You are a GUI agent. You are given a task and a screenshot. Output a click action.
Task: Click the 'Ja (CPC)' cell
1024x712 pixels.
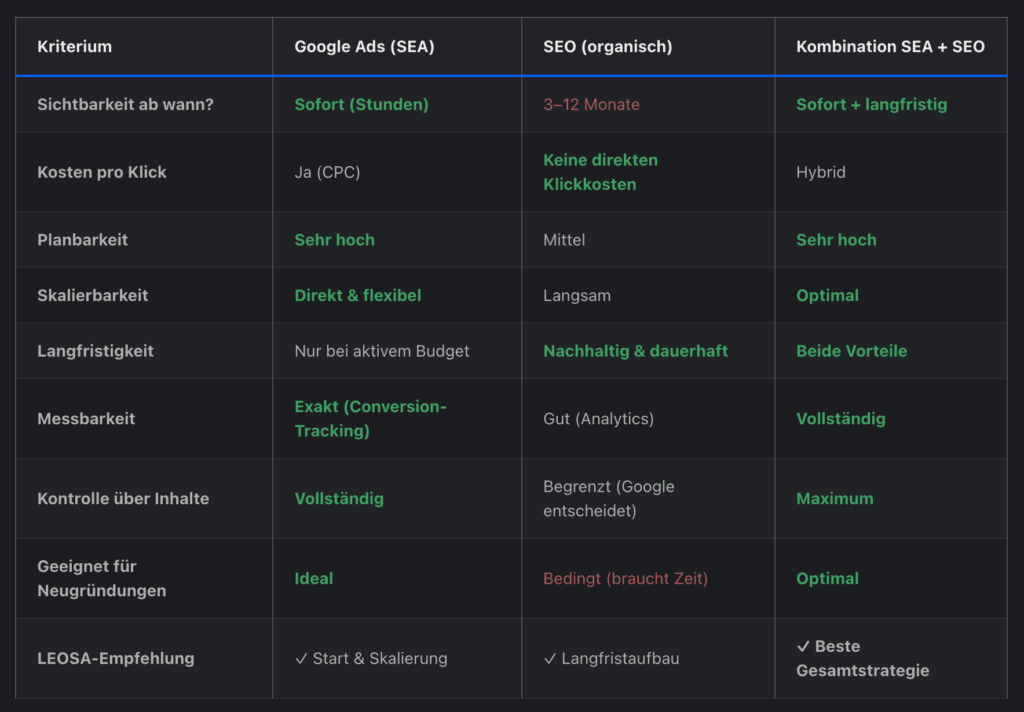point(327,172)
